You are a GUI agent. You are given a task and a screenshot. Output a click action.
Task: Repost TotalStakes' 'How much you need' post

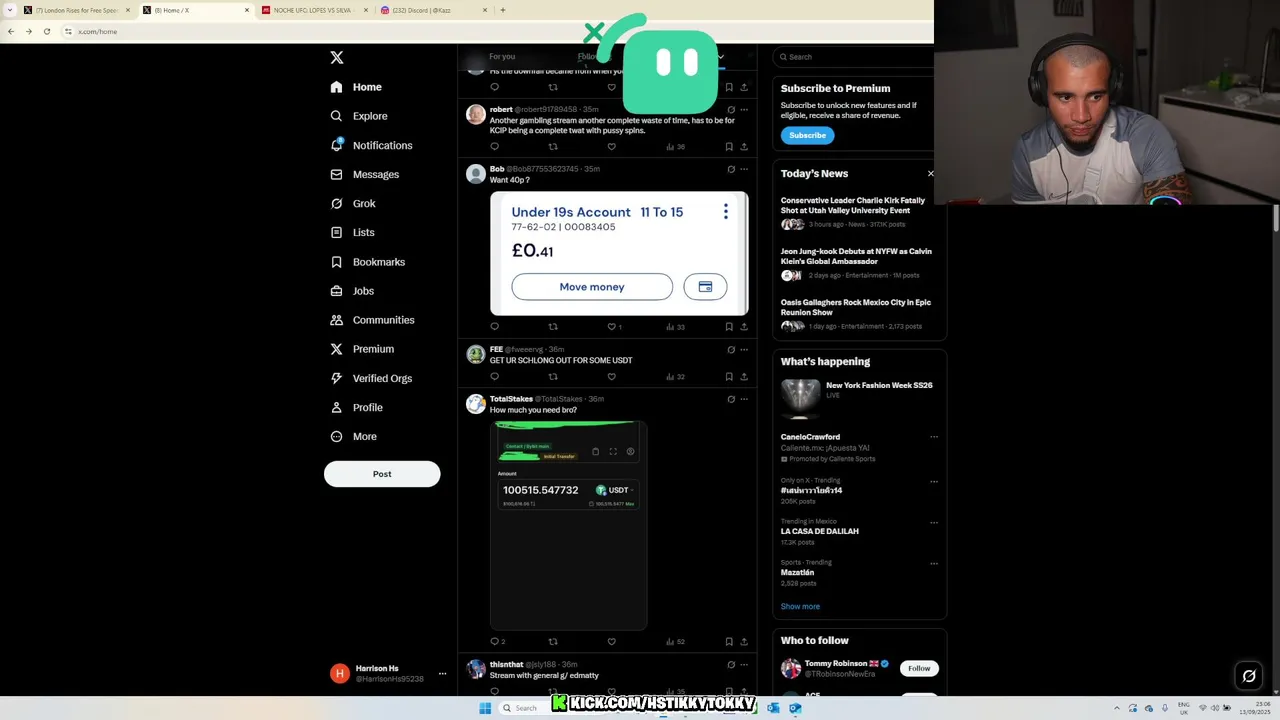click(x=553, y=641)
